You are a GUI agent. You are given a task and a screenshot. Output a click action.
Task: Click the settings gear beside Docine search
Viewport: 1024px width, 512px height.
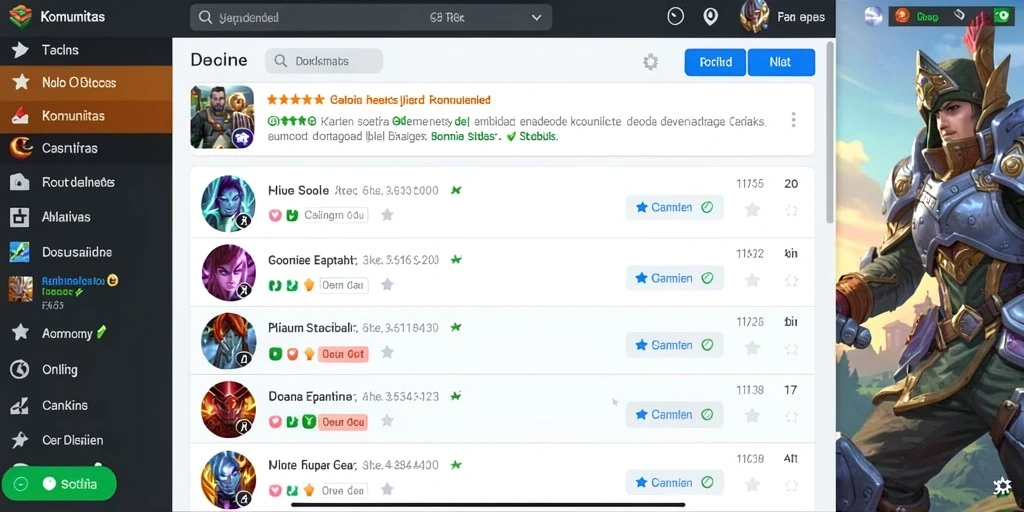click(x=650, y=62)
